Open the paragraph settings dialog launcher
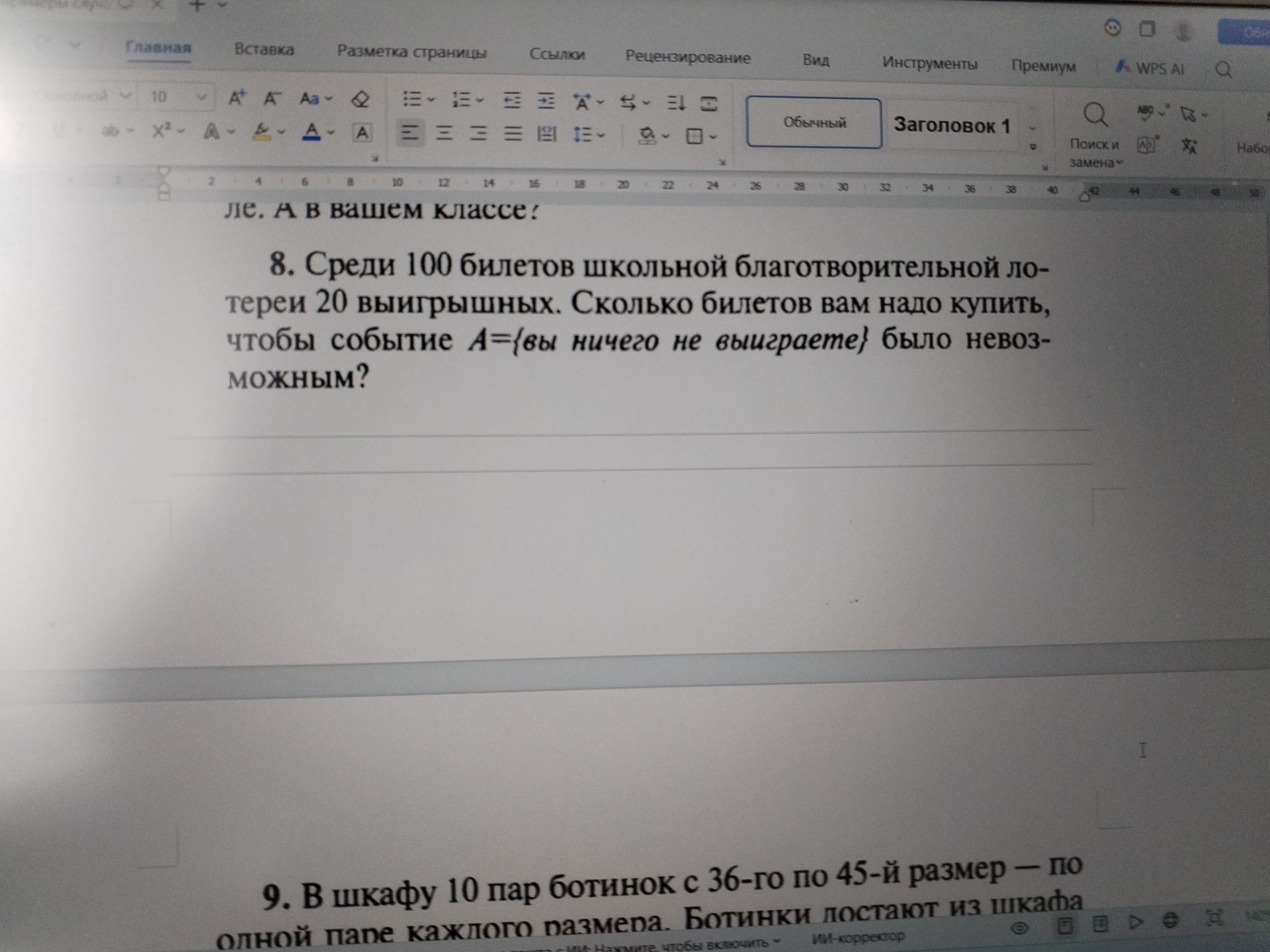Screen dimensions: 1270x952 pos(722,161)
